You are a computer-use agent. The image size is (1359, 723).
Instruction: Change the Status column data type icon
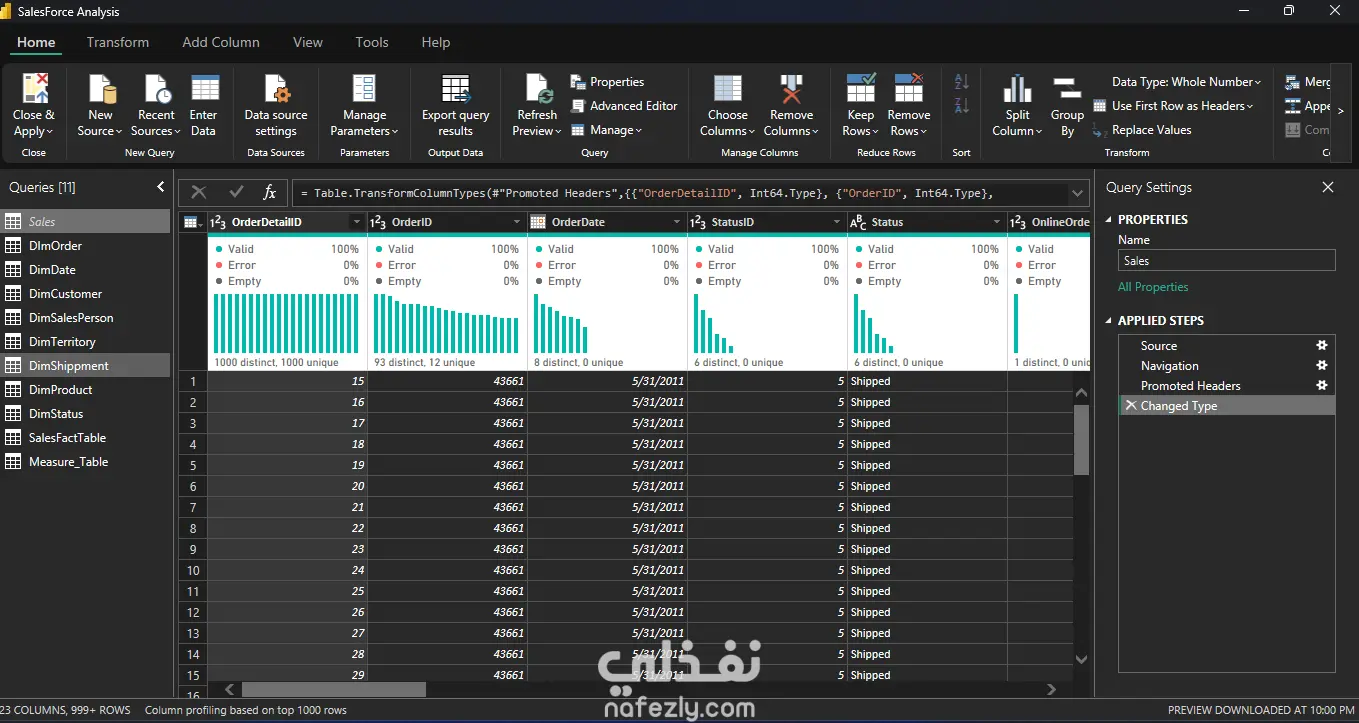pyautogui.click(x=857, y=222)
